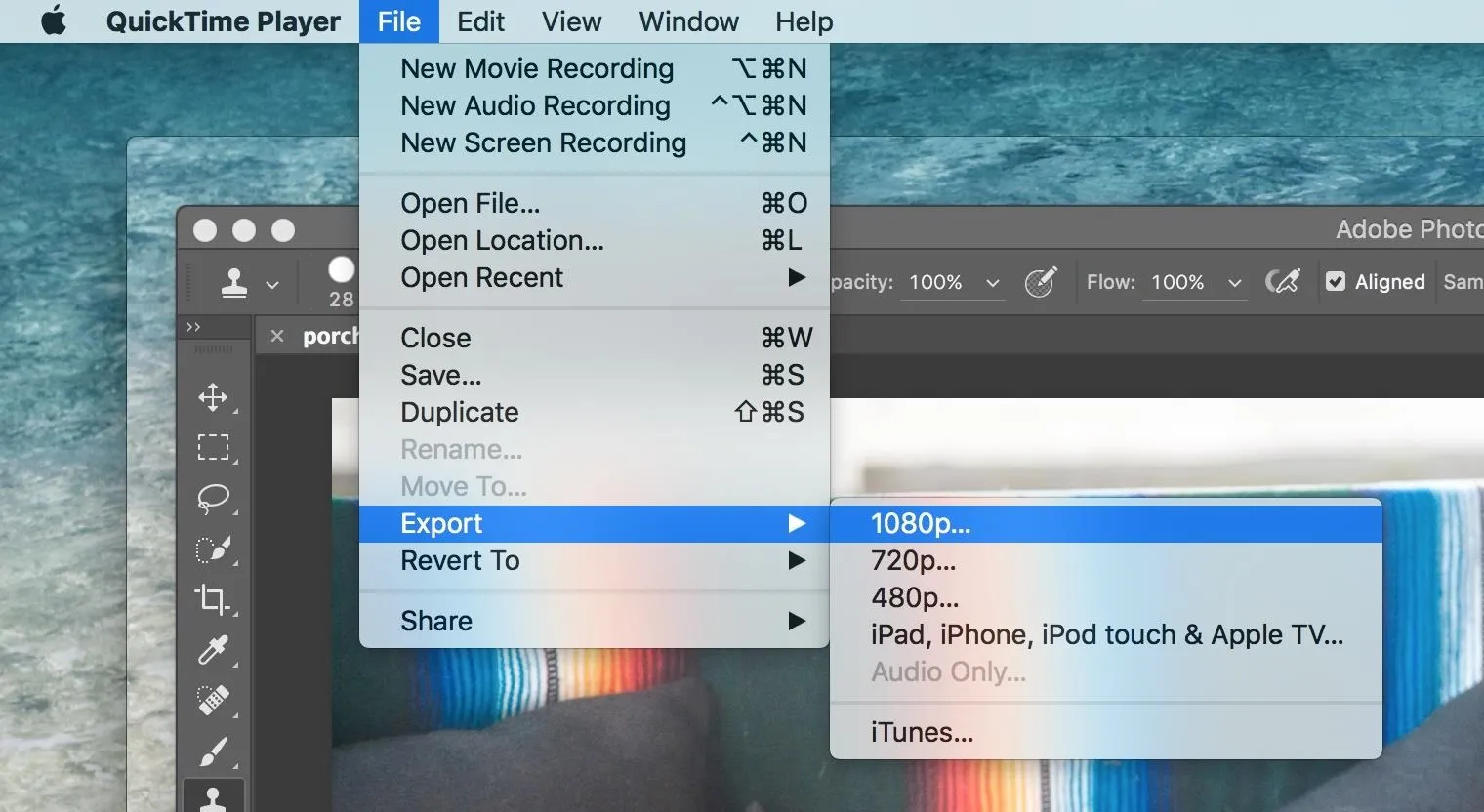Close the porch document tab
The width and height of the screenshot is (1484, 812).
[277, 336]
